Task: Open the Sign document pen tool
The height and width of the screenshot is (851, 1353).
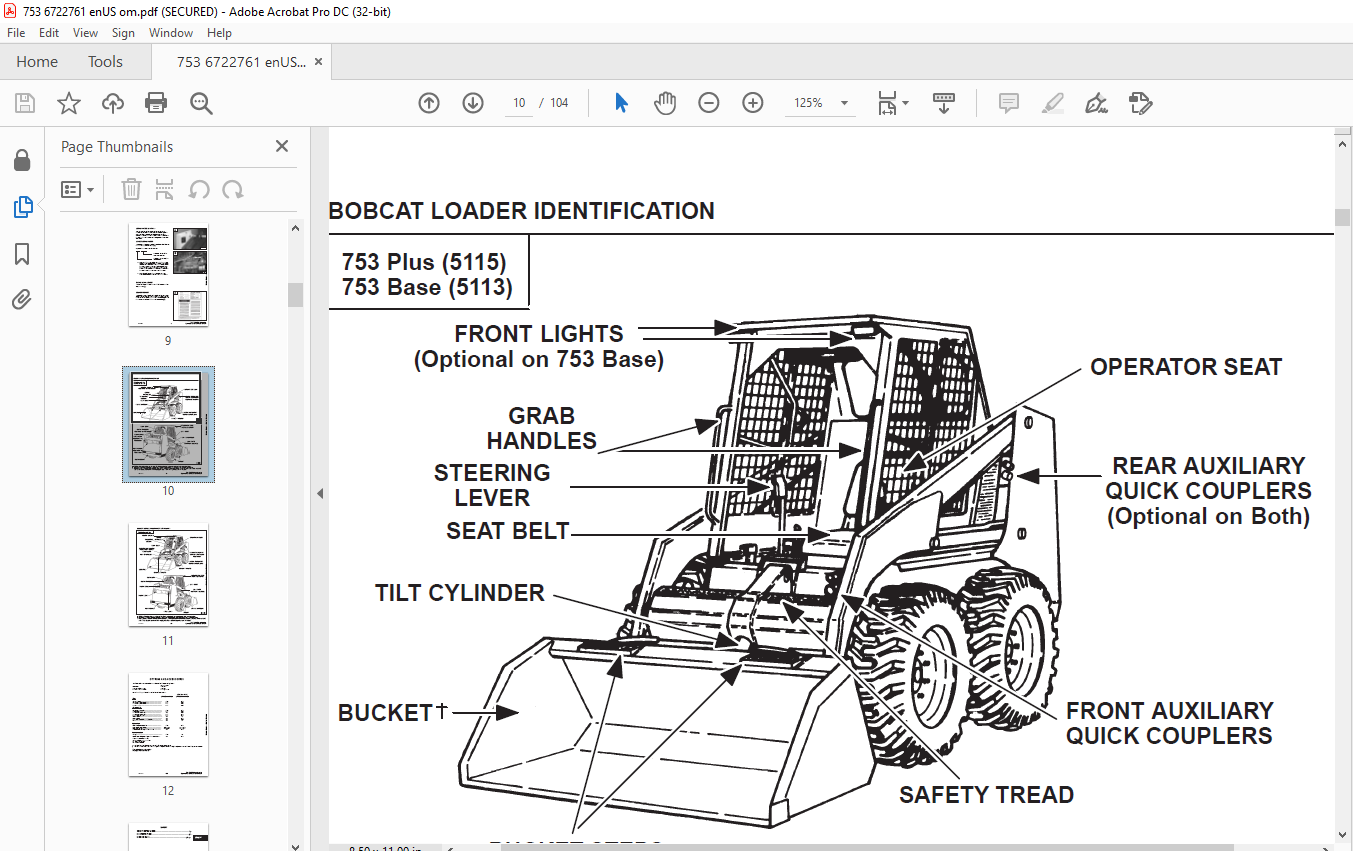Action: pyautogui.click(x=1097, y=103)
